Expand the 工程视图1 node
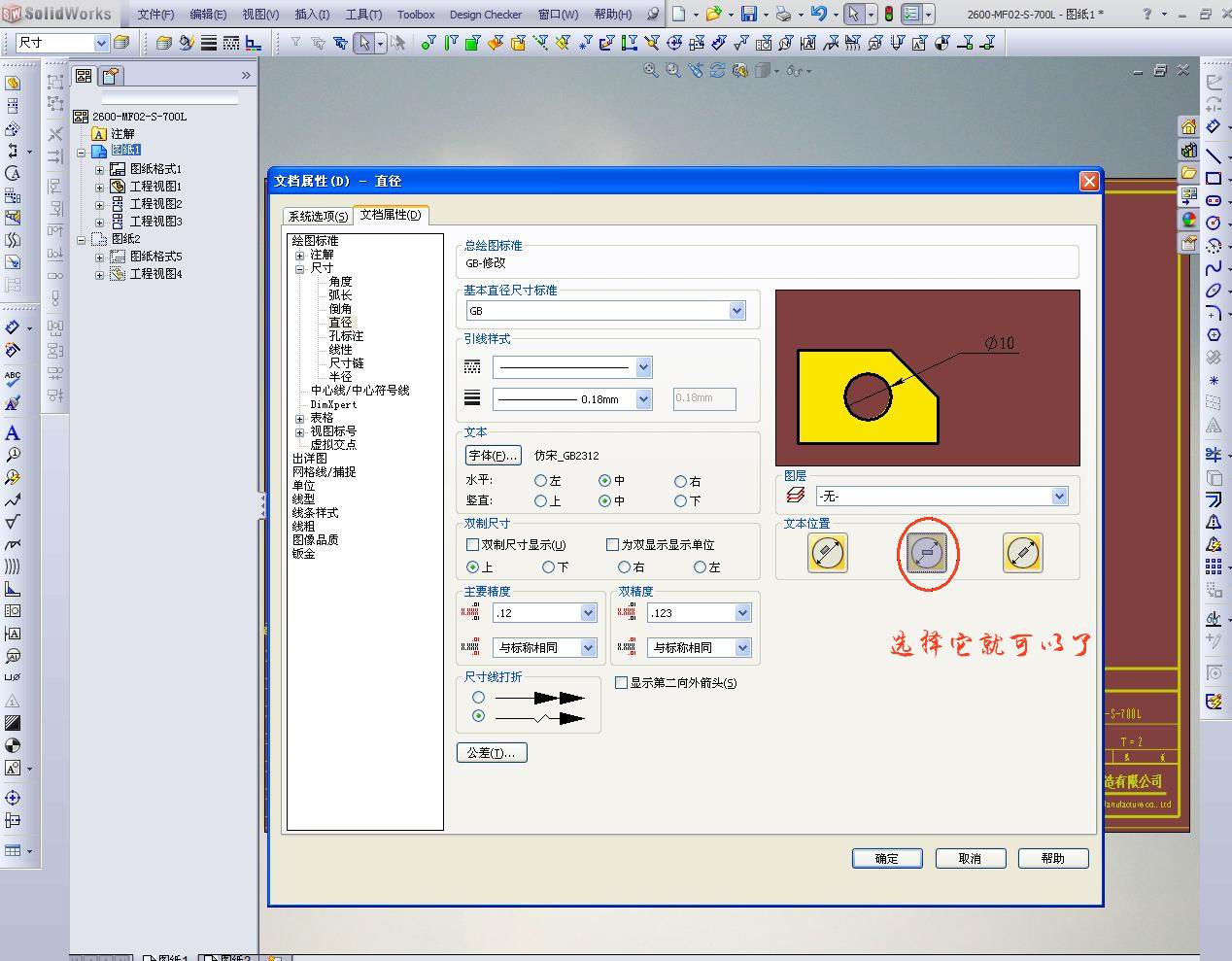This screenshot has width=1232, height=961. (x=99, y=187)
